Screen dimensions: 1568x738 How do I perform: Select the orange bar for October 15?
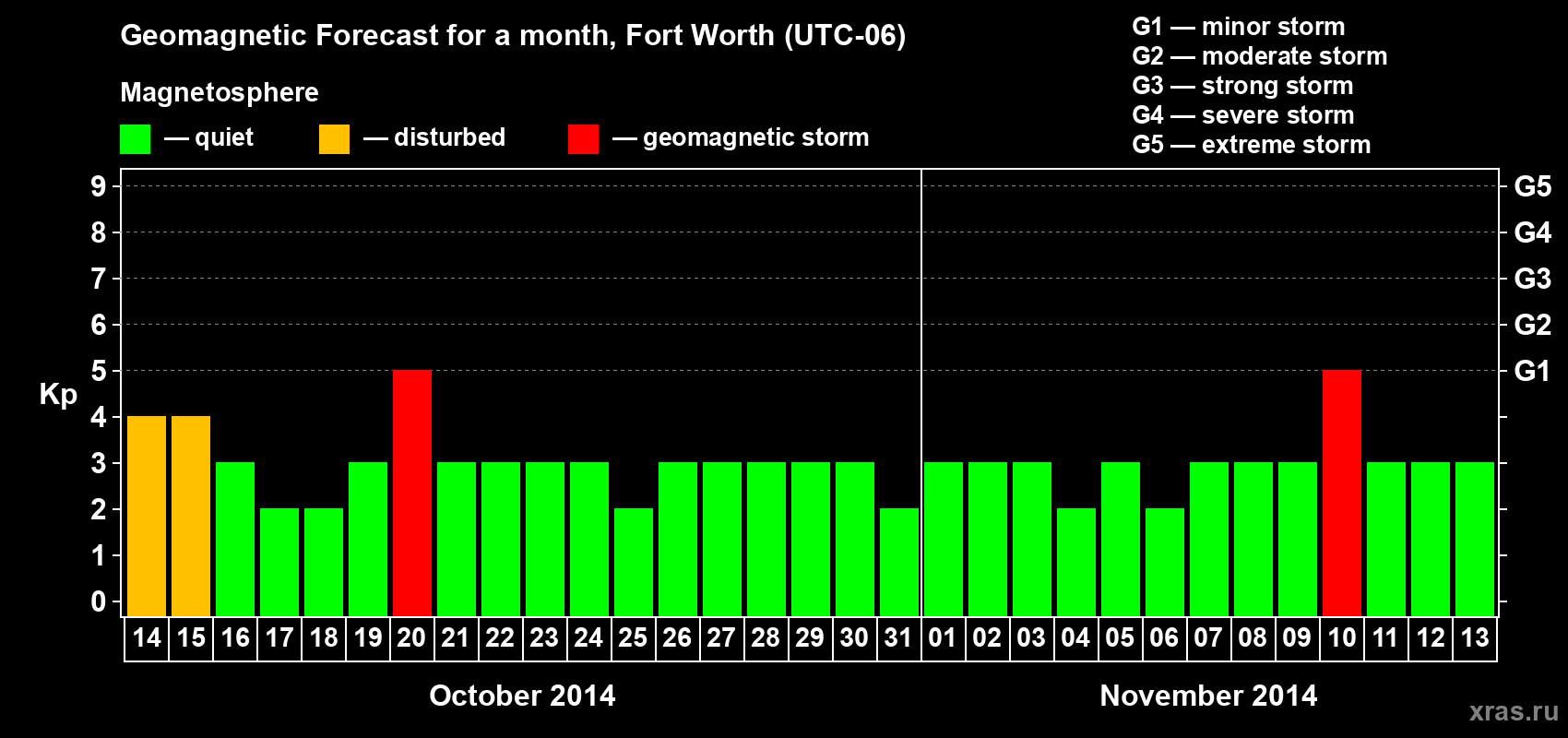[191, 516]
